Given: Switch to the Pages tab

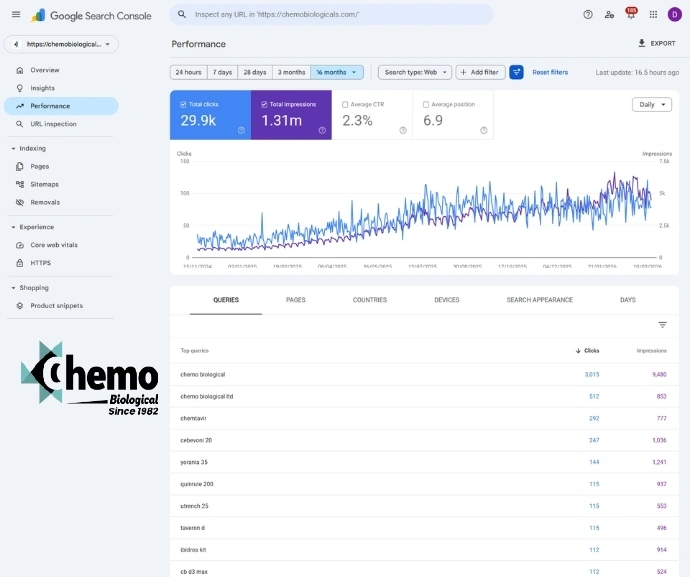Looking at the screenshot, I should (296, 300).
